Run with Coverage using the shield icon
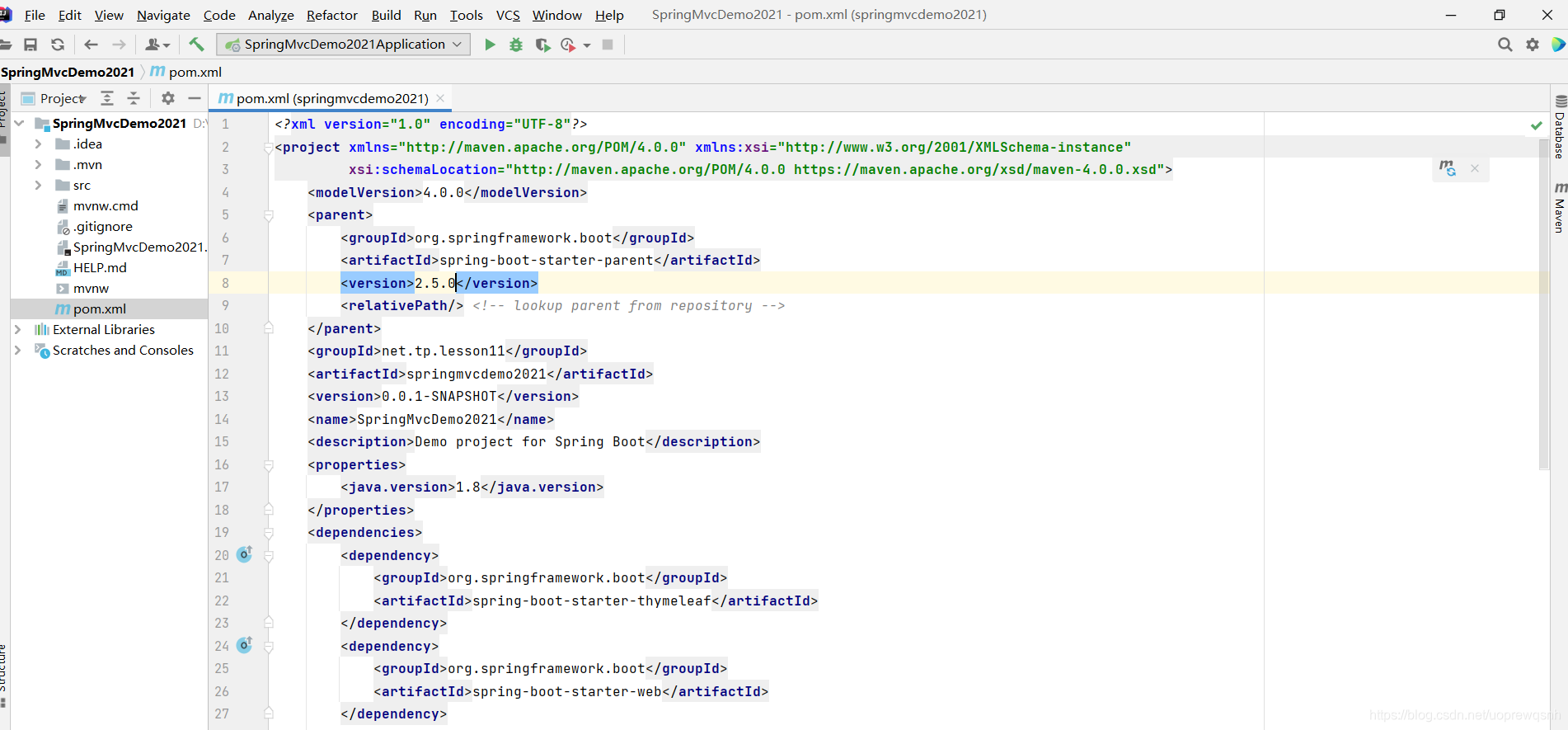The width and height of the screenshot is (1568, 730). pos(542,45)
